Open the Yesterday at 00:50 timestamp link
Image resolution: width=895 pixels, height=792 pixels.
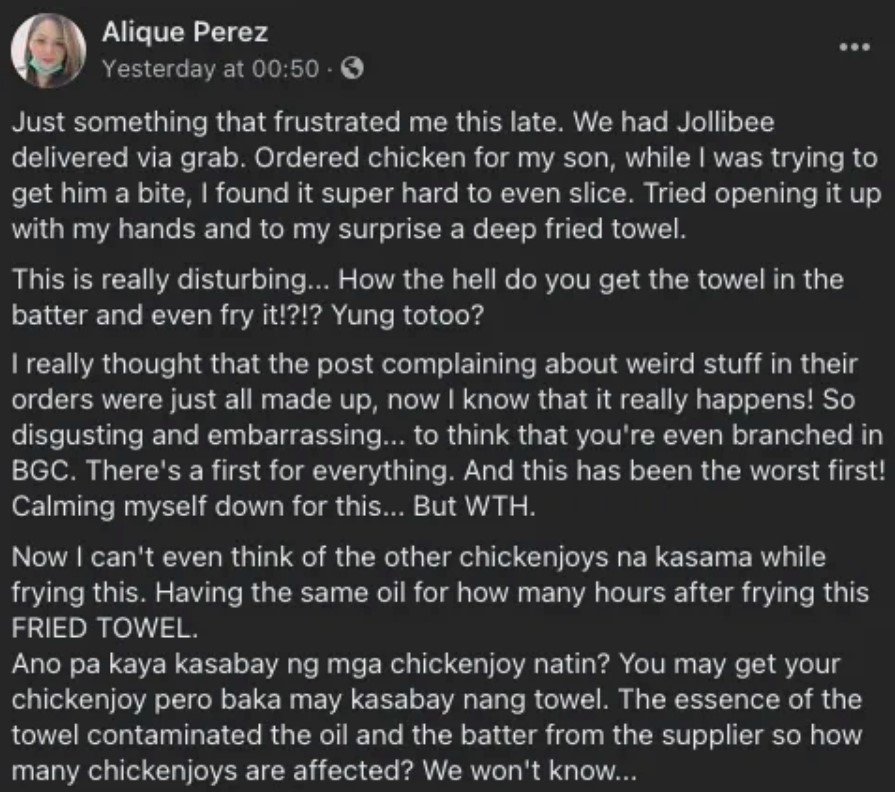point(211,69)
